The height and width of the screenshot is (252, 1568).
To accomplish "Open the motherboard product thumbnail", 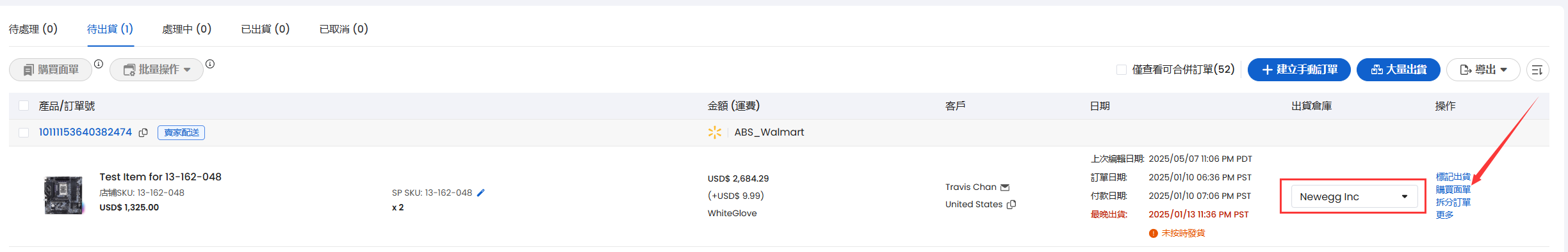I will click(63, 195).
